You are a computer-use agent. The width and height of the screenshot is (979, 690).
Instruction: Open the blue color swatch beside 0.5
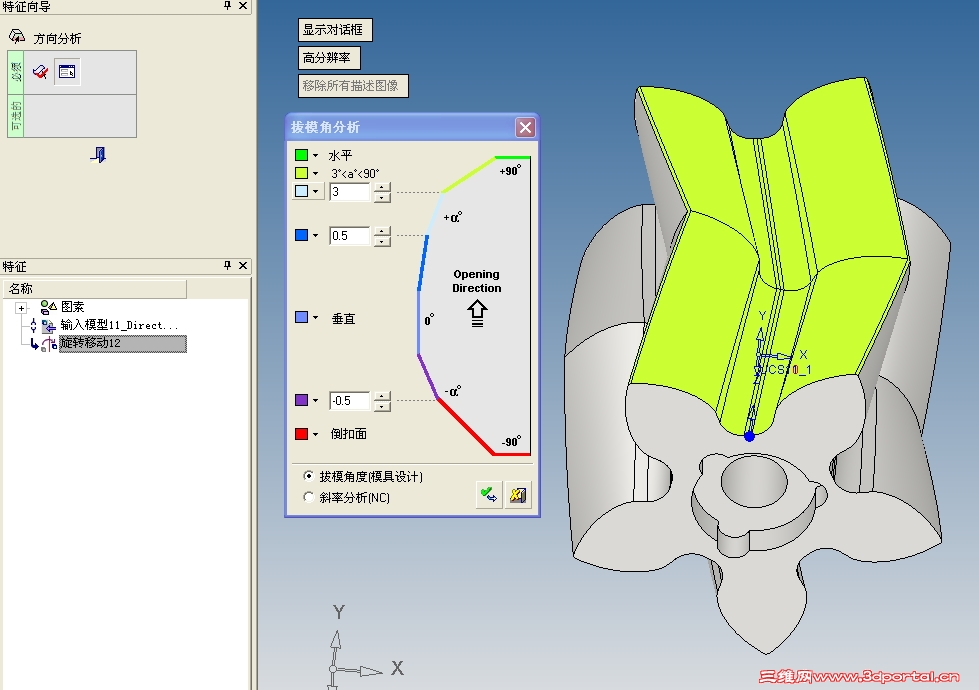point(302,235)
